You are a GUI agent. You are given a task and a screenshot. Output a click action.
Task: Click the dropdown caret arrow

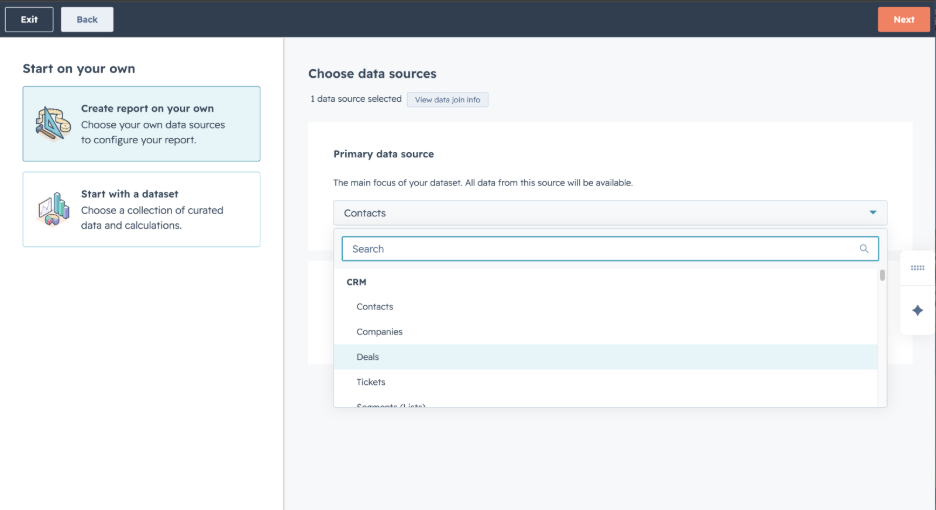(x=873, y=213)
